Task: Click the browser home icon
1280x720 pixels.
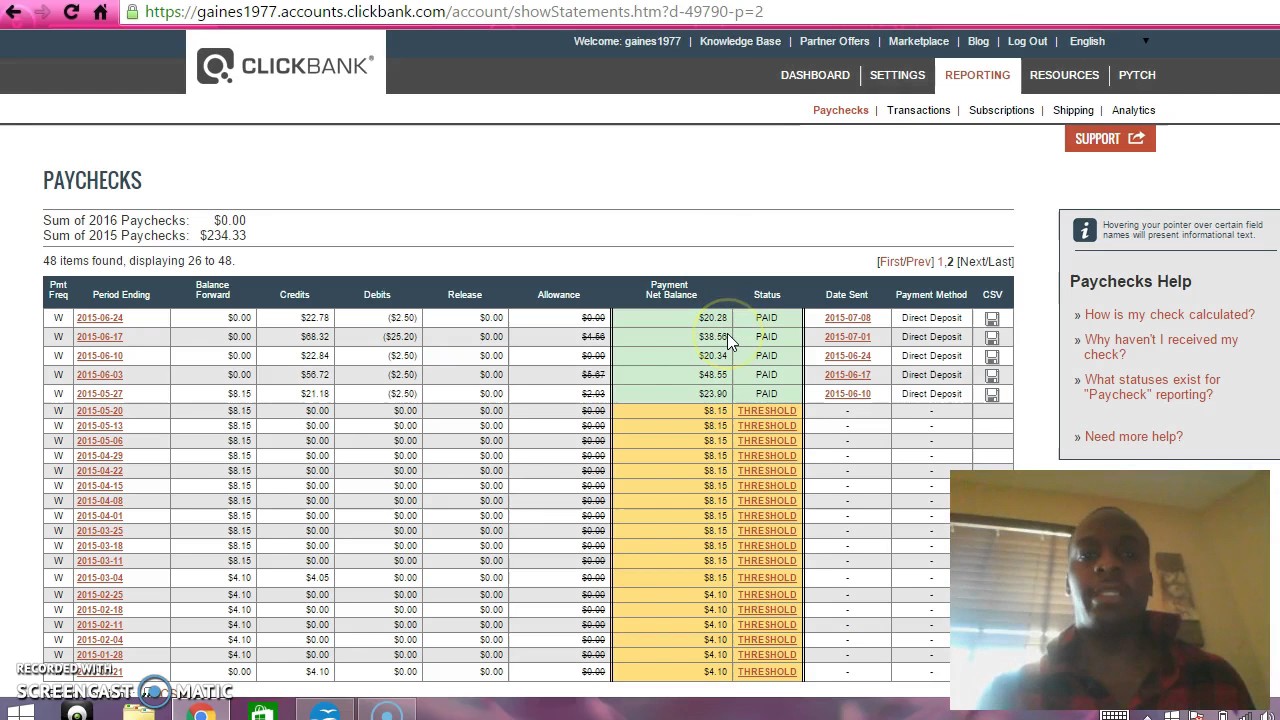Action: pyautogui.click(x=100, y=12)
